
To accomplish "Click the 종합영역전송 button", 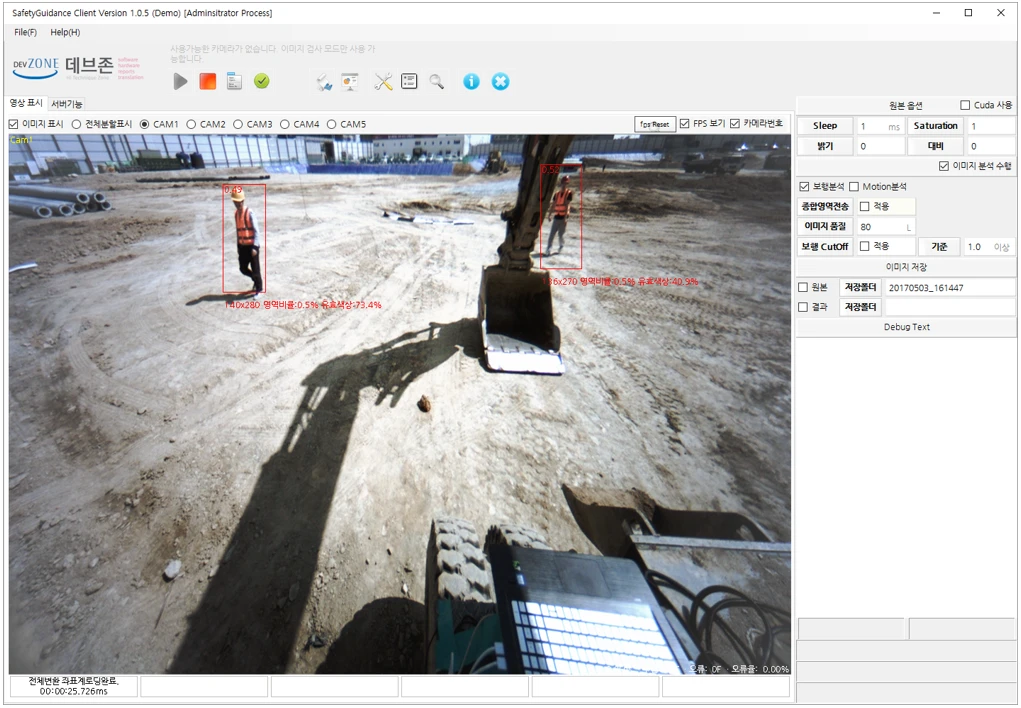I will coord(825,206).
